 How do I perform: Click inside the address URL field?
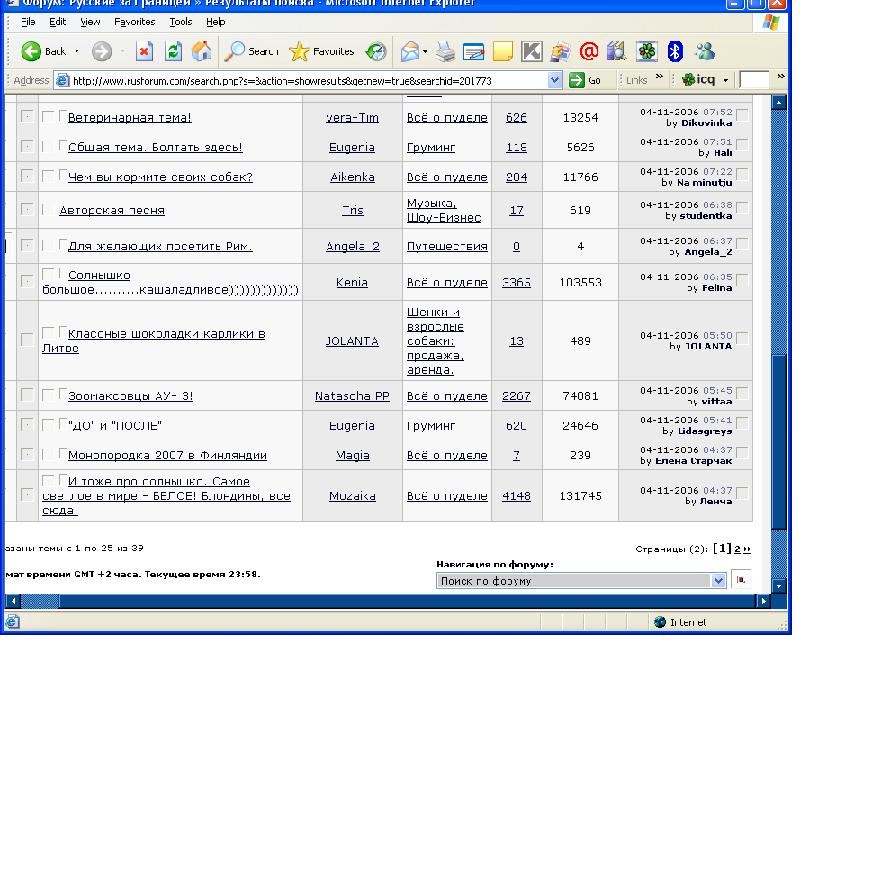click(300, 80)
